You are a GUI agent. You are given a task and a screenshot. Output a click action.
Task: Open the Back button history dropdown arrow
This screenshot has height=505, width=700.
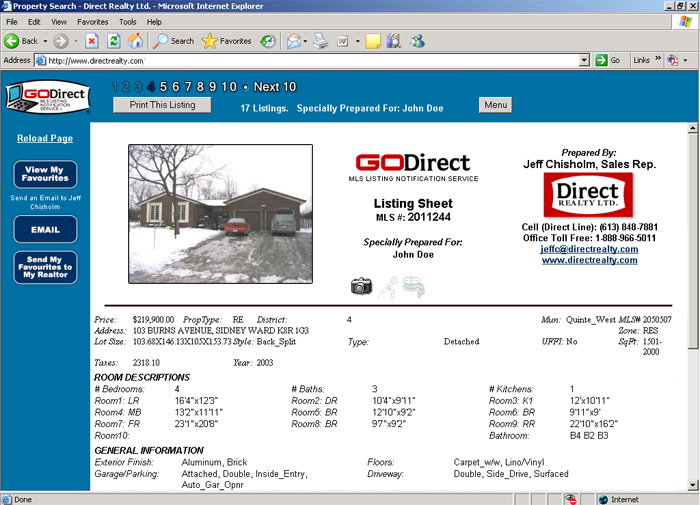[x=44, y=41]
